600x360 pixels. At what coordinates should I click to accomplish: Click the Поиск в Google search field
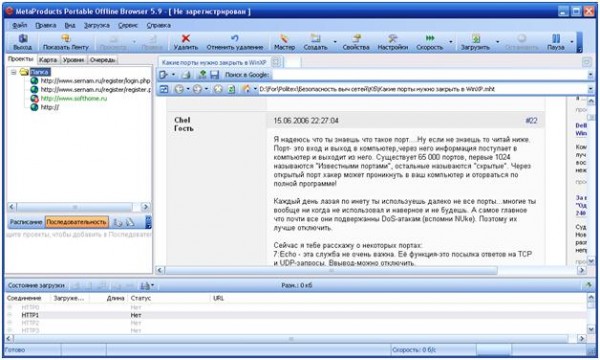(429, 75)
